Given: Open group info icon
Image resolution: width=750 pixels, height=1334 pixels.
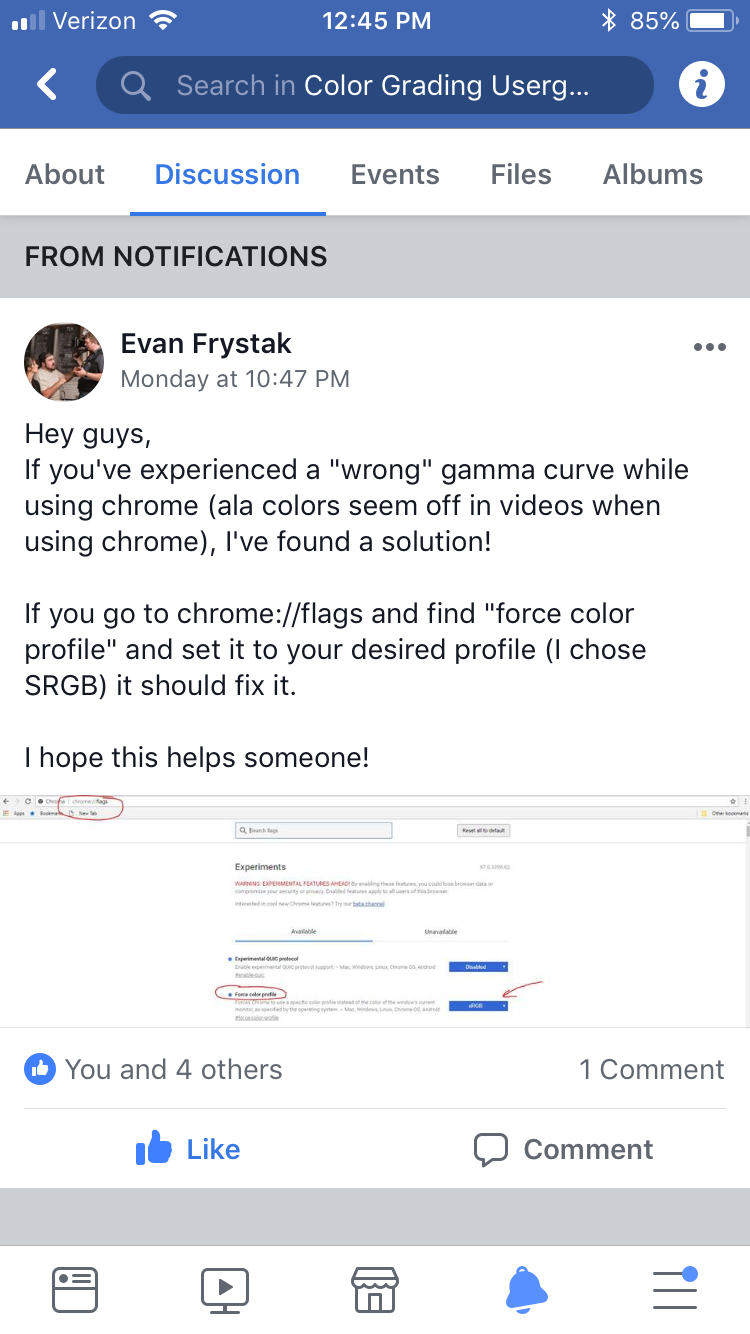Looking at the screenshot, I should pos(702,85).
